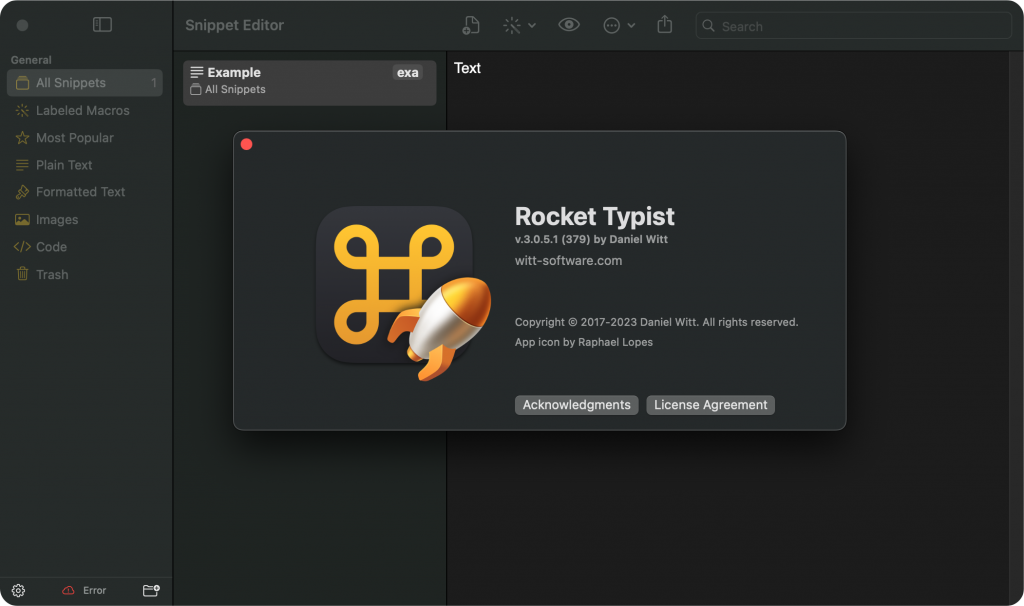This screenshot has width=1024, height=606.
Task: Expand the wand tool dropdown chevron
Action: 530,24
